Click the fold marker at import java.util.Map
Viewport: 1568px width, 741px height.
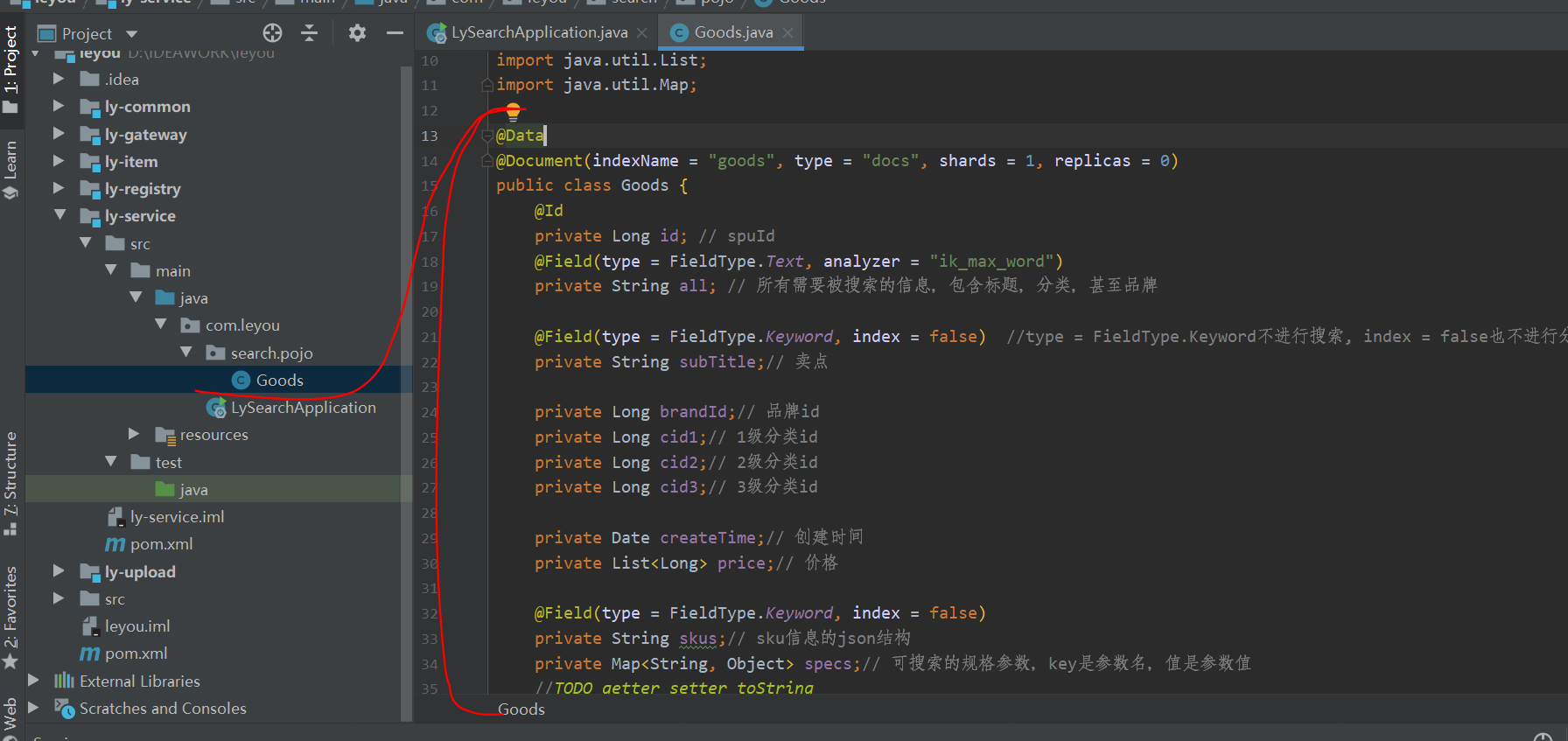click(x=487, y=85)
